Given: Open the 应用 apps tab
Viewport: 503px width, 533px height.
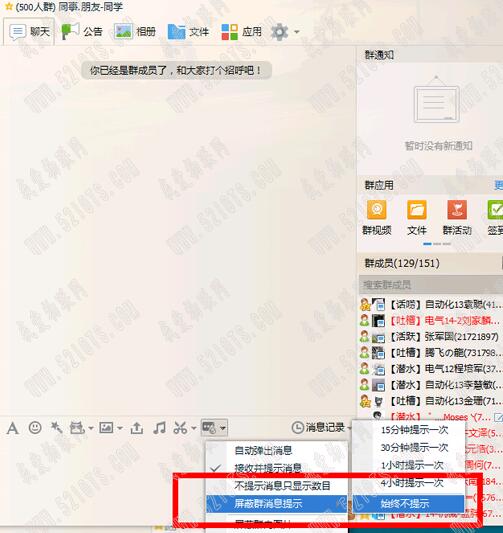Looking at the screenshot, I should tap(241, 32).
